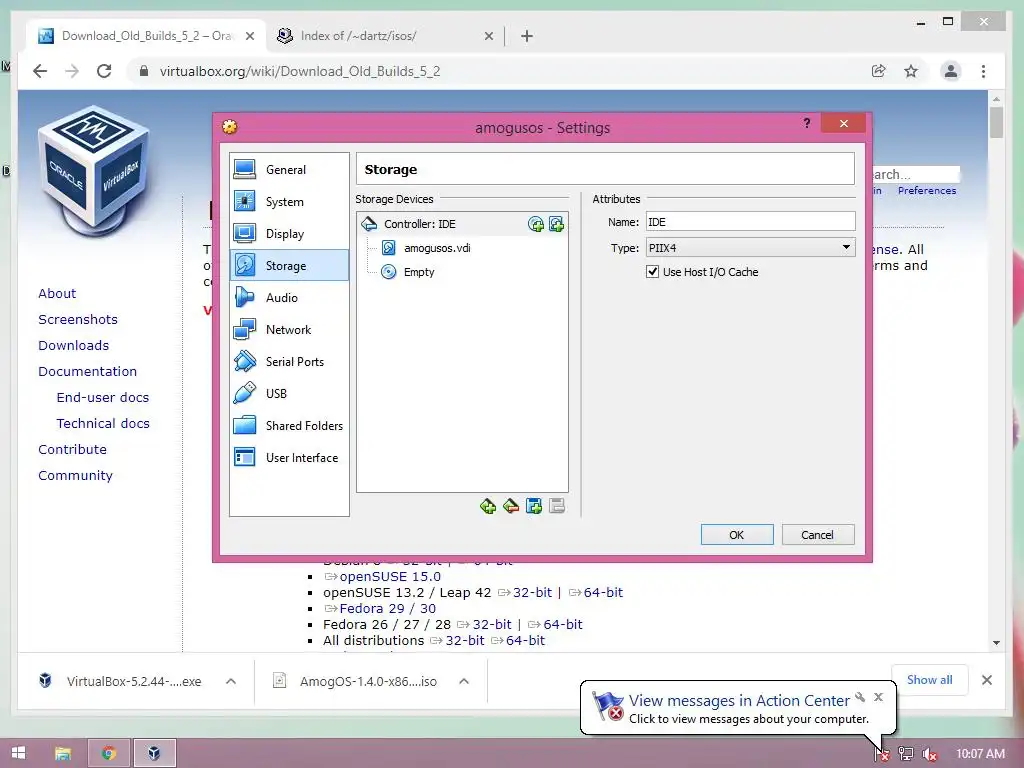Open the User Interface settings category
Image resolution: width=1024 pixels, height=768 pixels.
click(x=289, y=458)
